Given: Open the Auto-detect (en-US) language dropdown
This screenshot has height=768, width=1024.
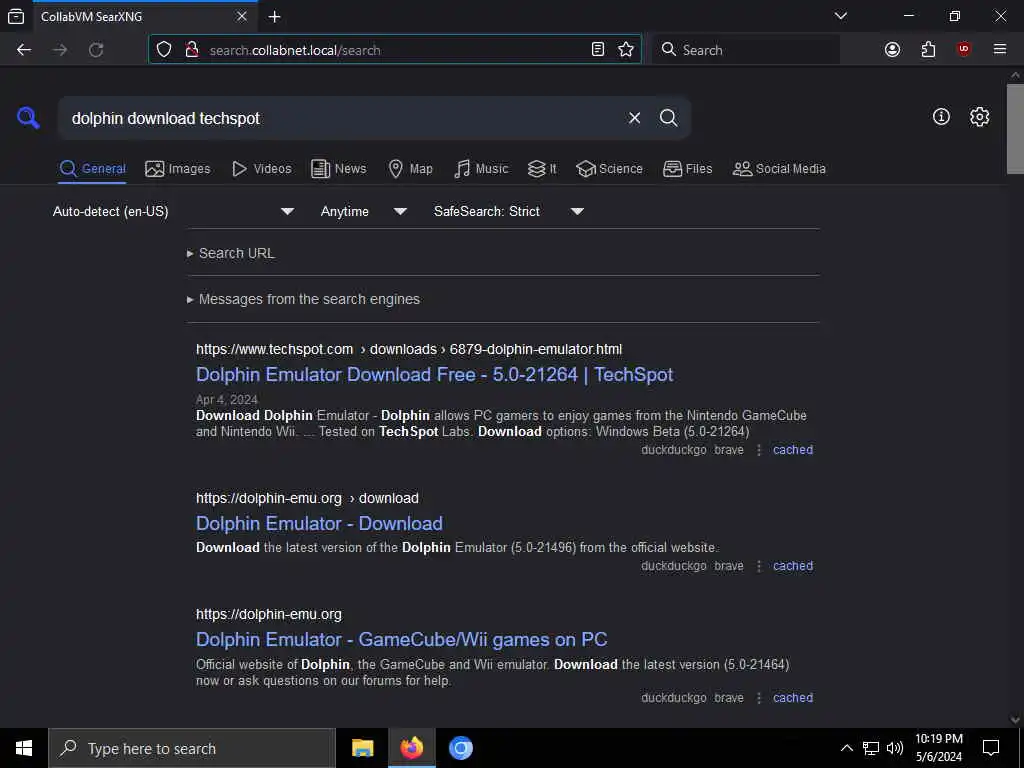Looking at the screenshot, I should (x=173, y=211).
